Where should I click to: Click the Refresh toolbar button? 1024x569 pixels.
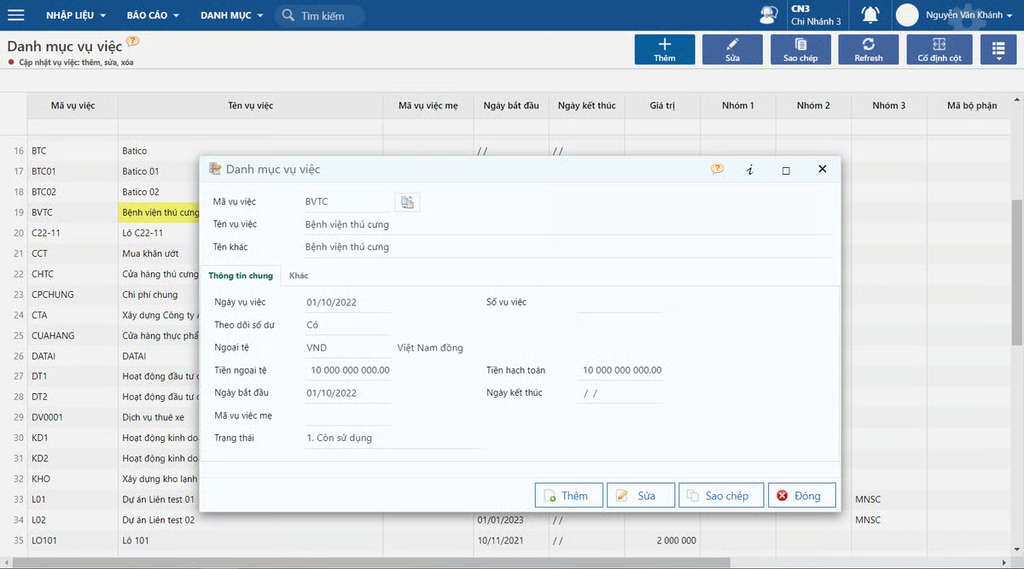pos(868,50)
